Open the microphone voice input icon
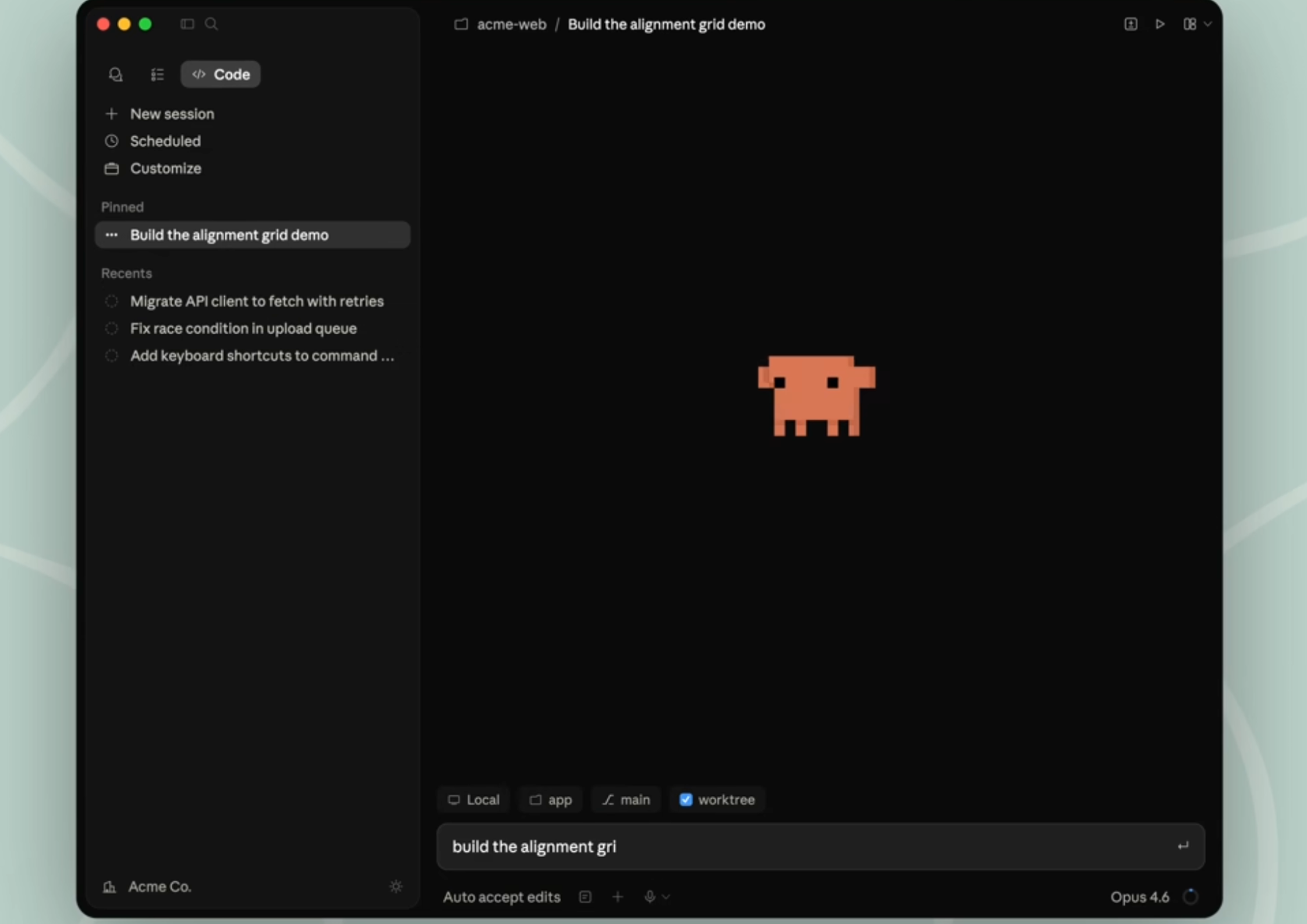The height and width of the screenshot is (924, 1307). pos(650,897)
